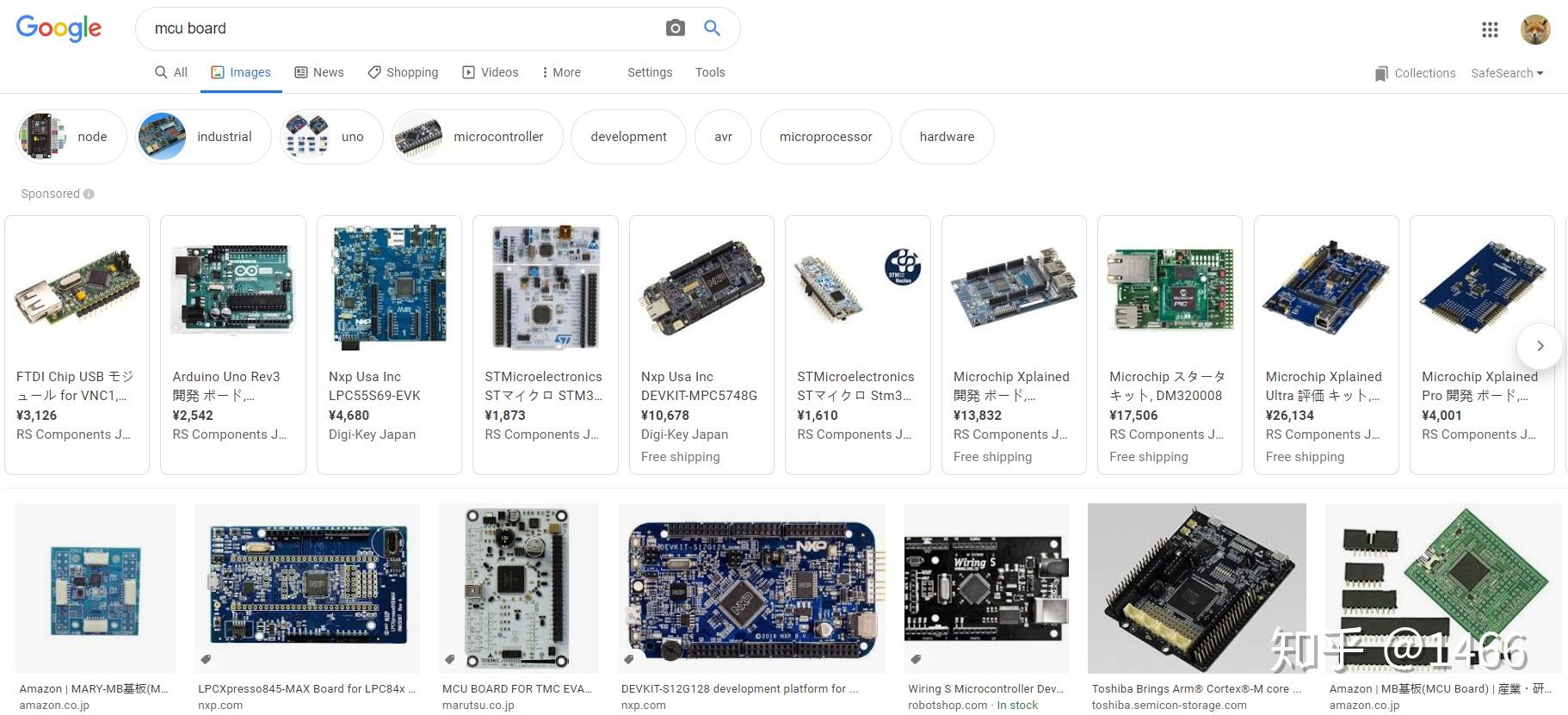This screenshot has width=1568, height=715.
Task: Open the Amazon MARY-MB board image result
Action: click(96, 589)
